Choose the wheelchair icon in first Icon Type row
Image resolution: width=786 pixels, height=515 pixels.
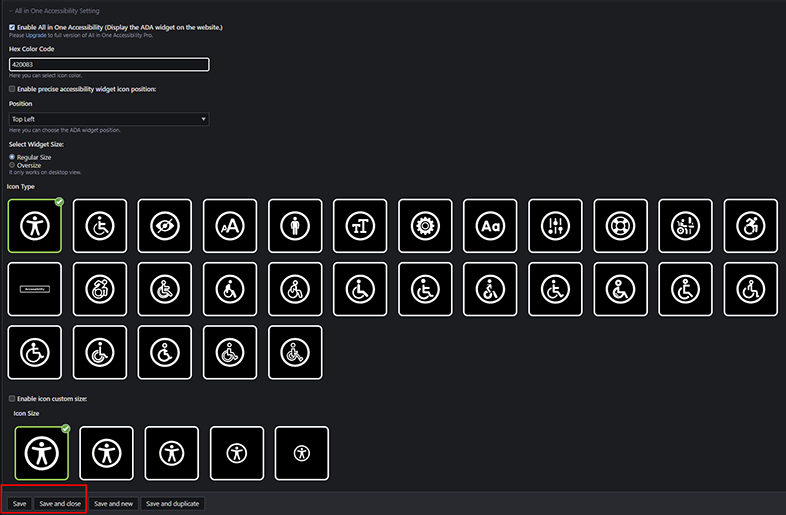(100, 226)
